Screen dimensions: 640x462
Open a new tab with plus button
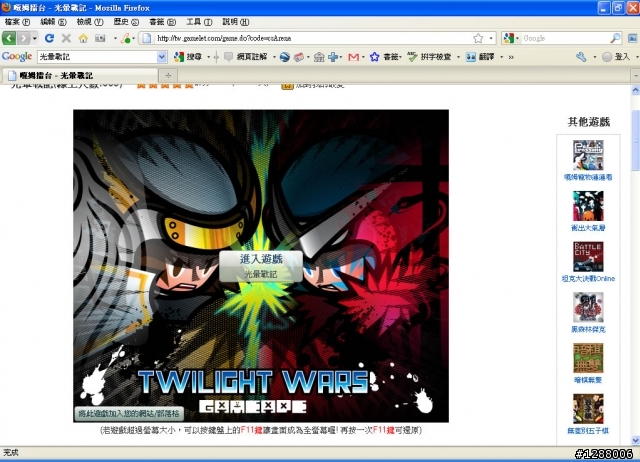pyautogui.click(x=168, y=76)
